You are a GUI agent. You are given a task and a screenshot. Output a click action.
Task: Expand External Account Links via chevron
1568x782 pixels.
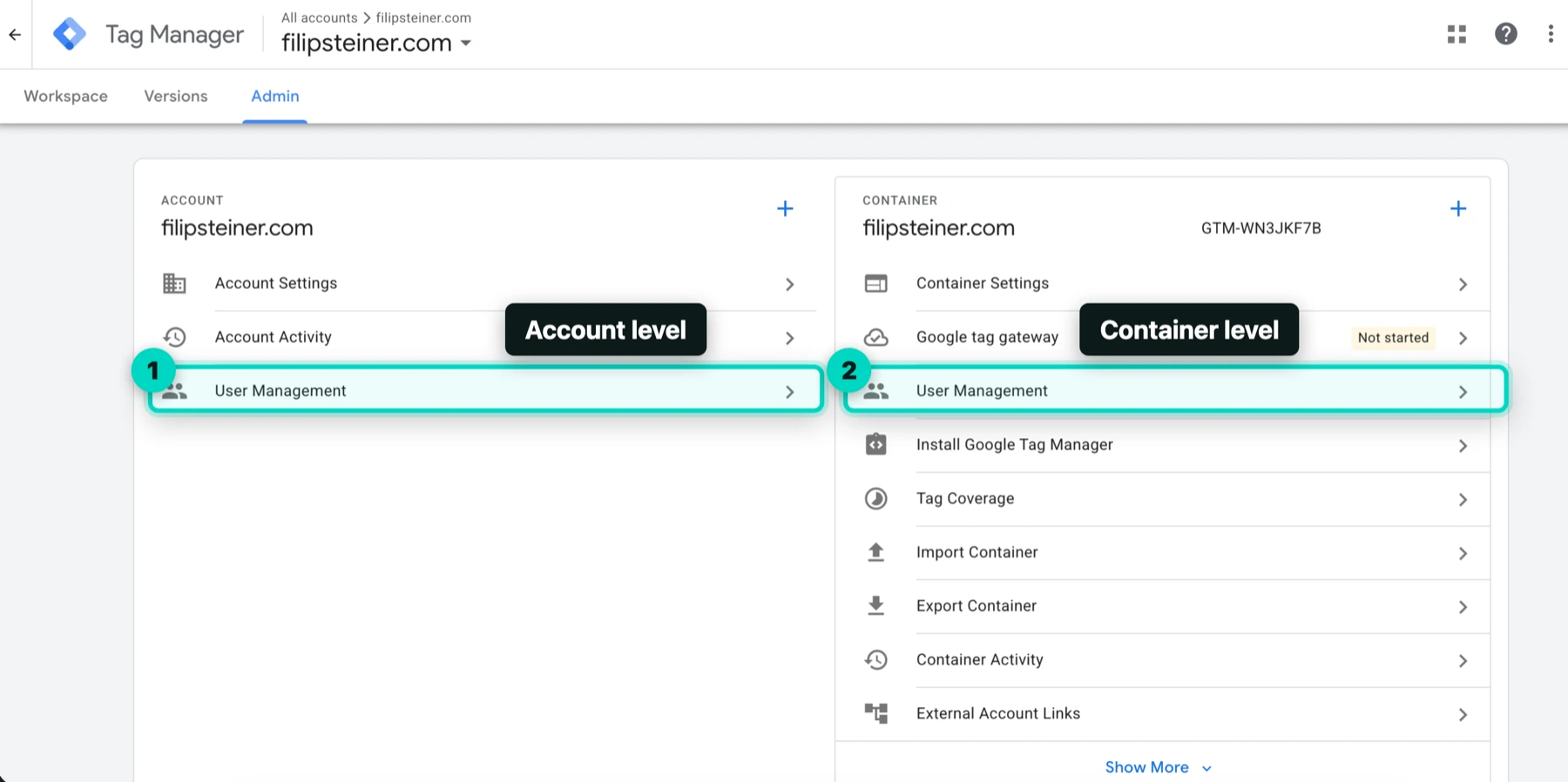1463,715
